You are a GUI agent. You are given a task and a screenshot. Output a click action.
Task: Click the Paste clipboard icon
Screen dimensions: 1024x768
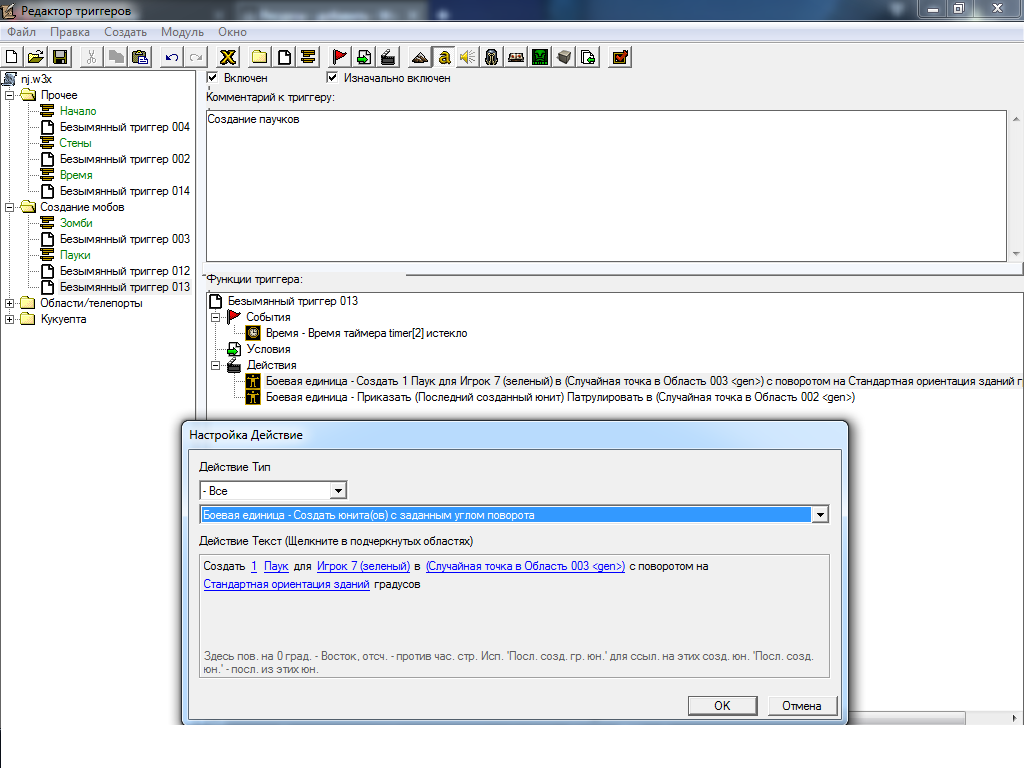tap(140, 57)
